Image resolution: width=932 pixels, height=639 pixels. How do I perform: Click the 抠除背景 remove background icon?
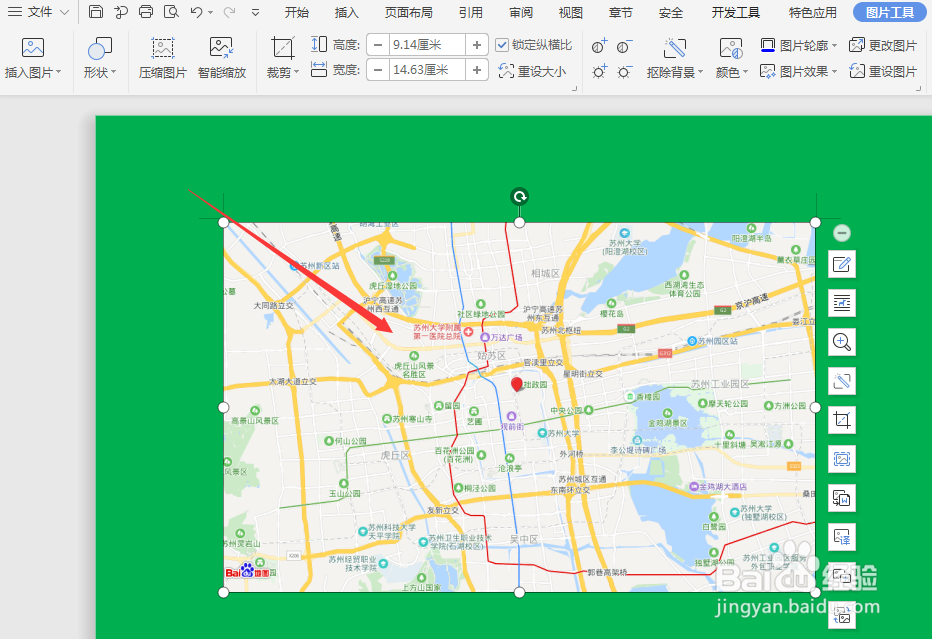675,48
